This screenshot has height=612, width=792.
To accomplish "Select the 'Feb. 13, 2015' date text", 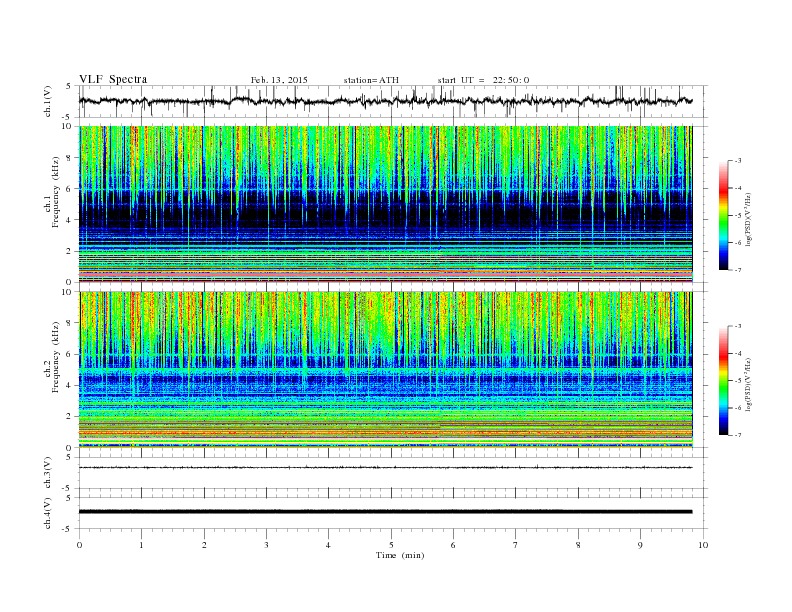I will tap(279, 80).
